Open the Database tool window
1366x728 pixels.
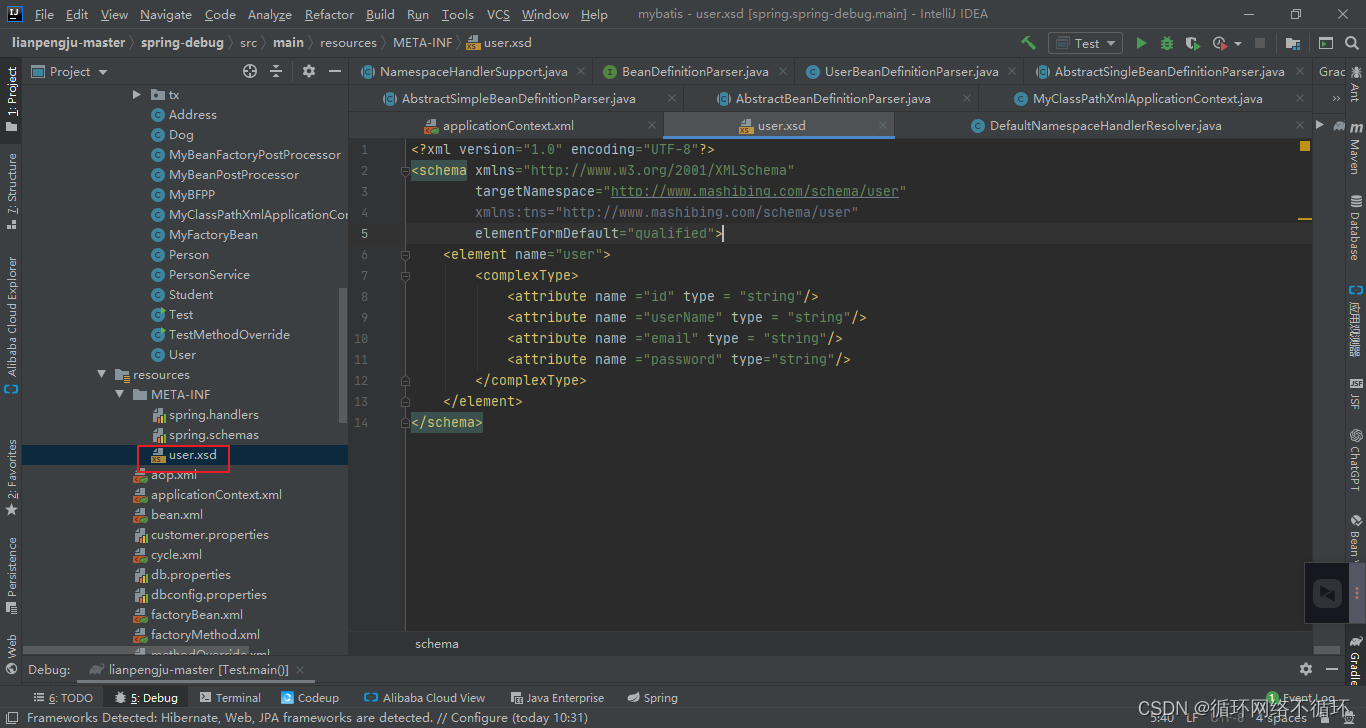[x=1356, y=228]
